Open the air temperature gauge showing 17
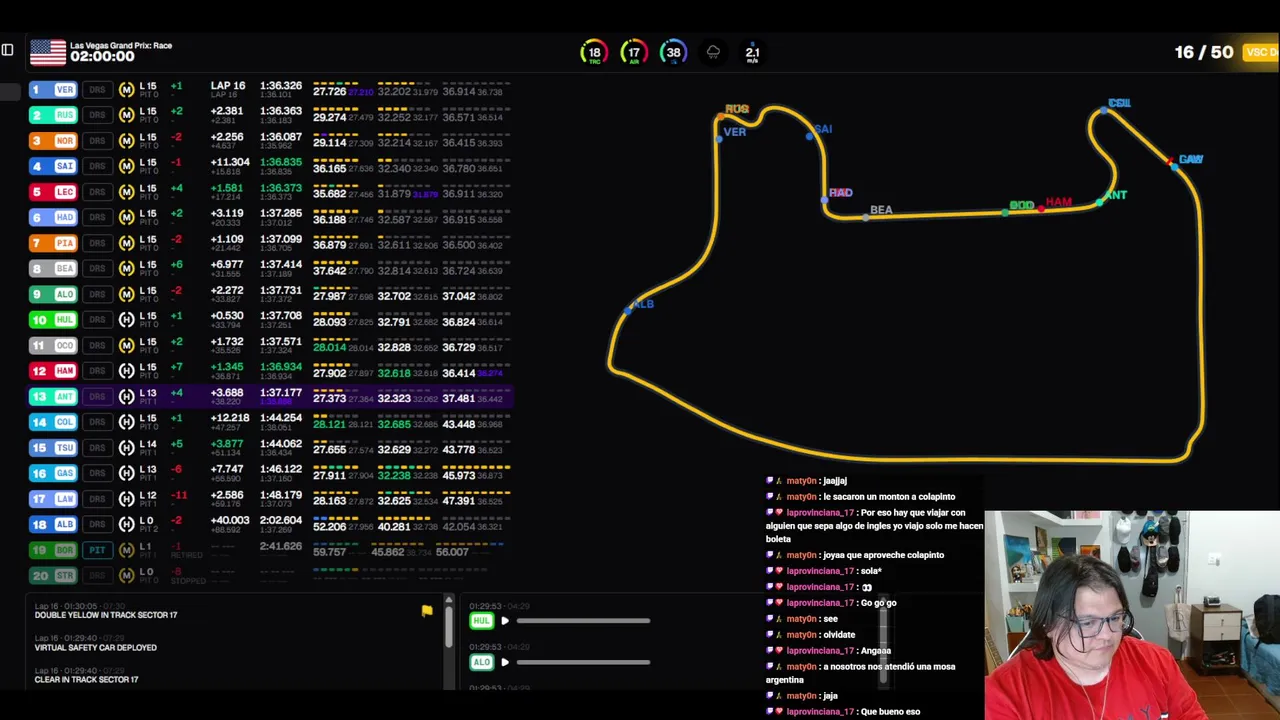Screen dimensions: 1280x720 tap(633, 52)
